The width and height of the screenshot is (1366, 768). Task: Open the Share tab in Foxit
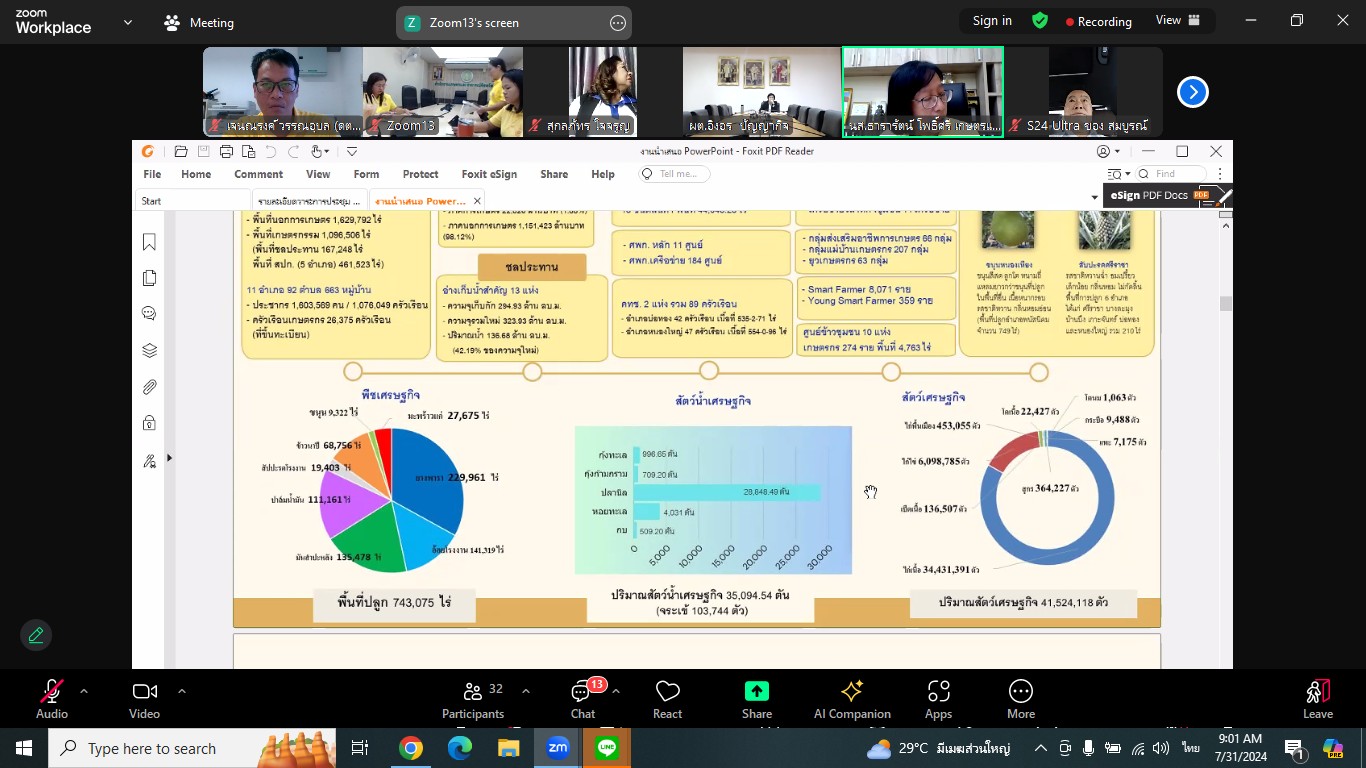(554, 174)
